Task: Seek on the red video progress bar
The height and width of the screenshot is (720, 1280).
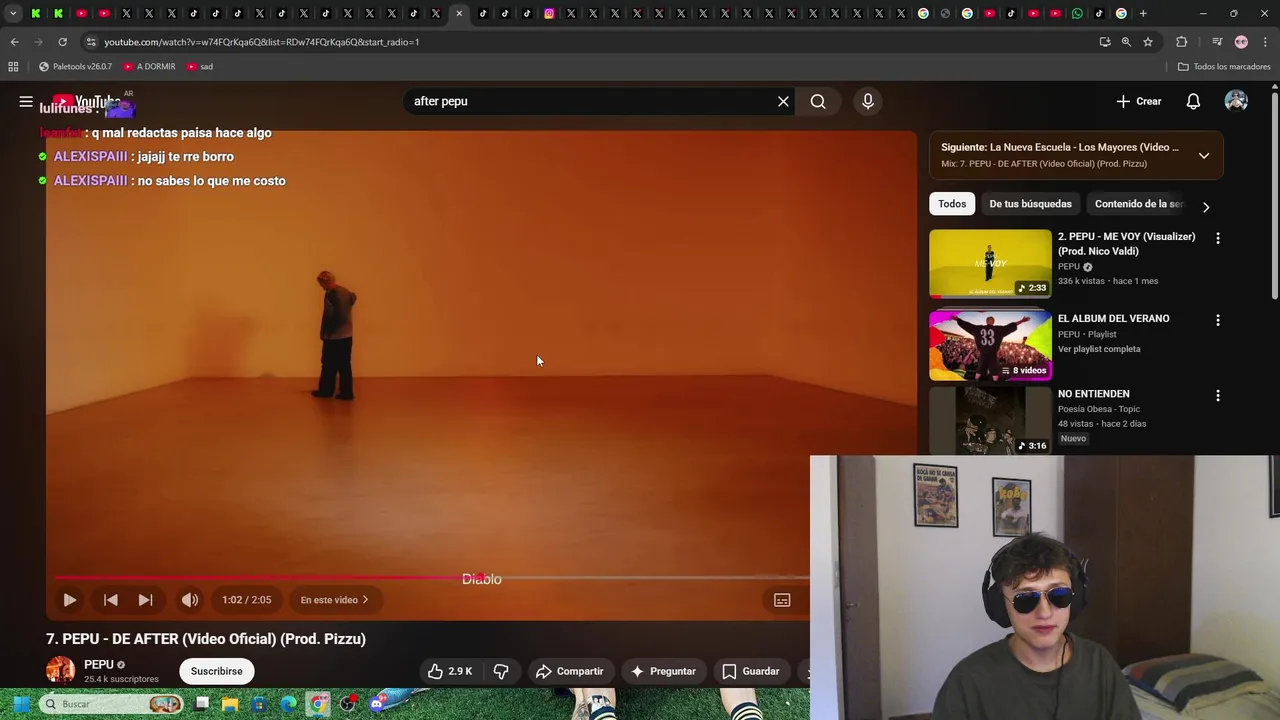Action: (x=432, y=577)
